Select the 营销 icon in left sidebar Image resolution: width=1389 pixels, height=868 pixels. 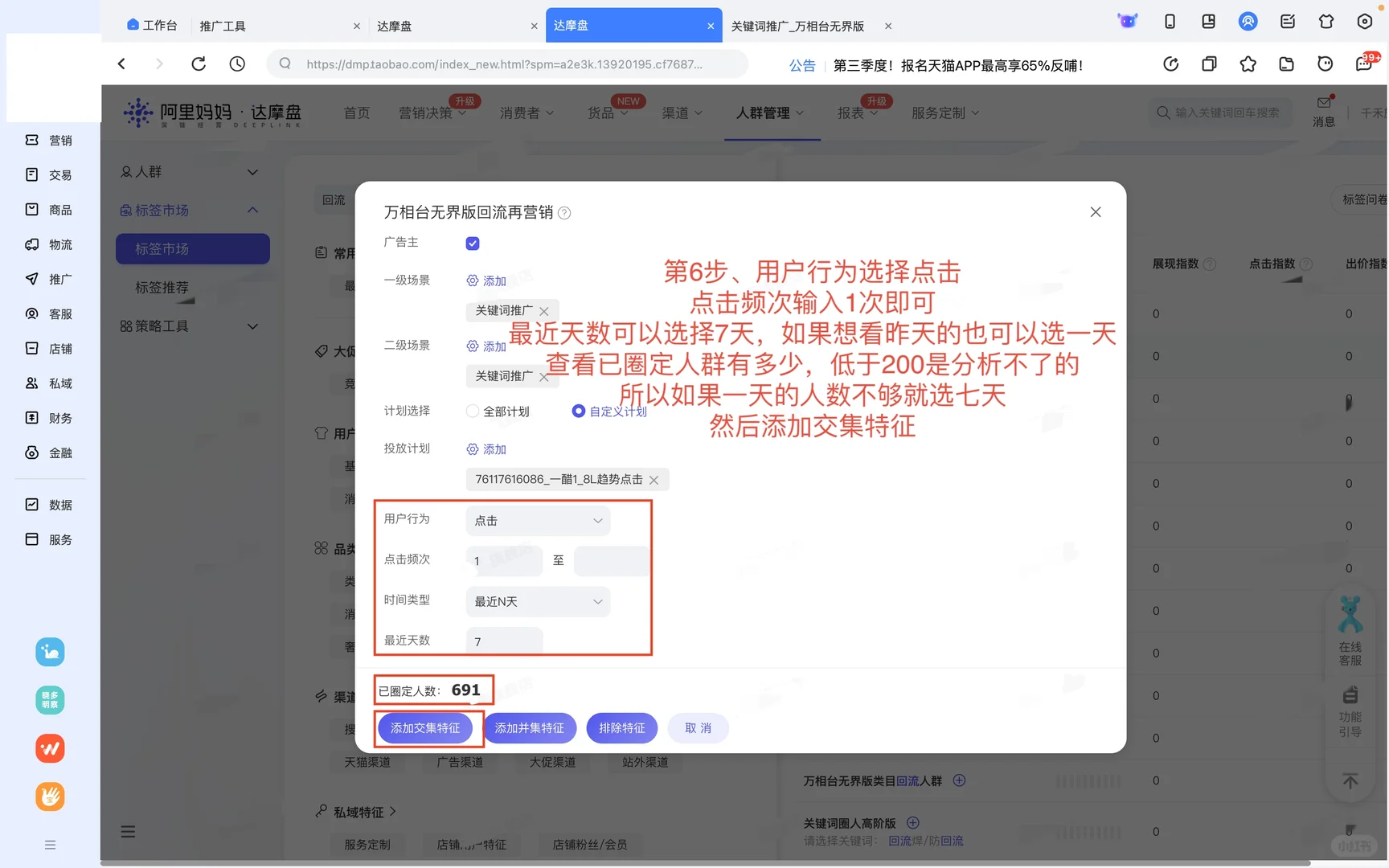(x=31, y=139)
